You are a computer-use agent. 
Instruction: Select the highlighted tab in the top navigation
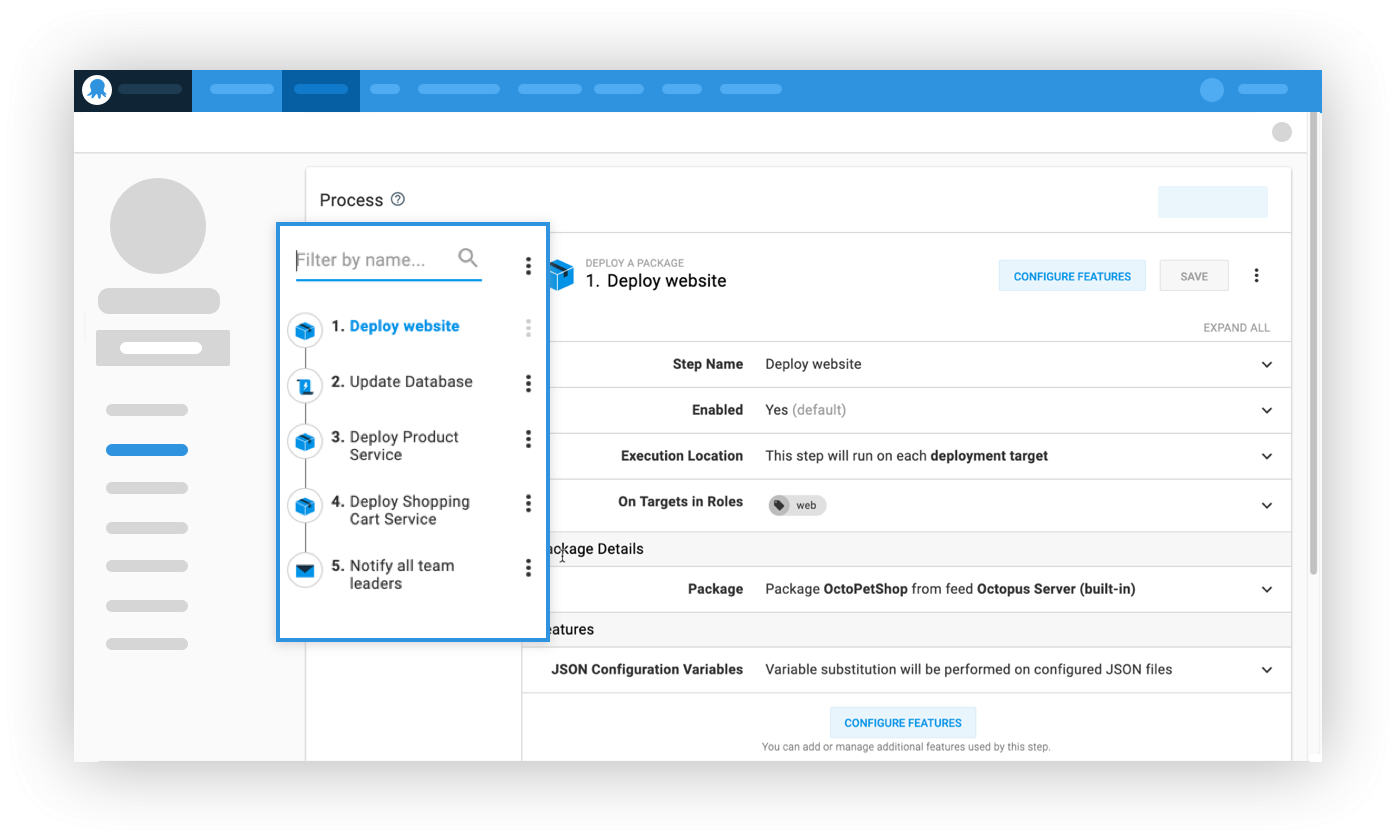click(x=321, y=89)
